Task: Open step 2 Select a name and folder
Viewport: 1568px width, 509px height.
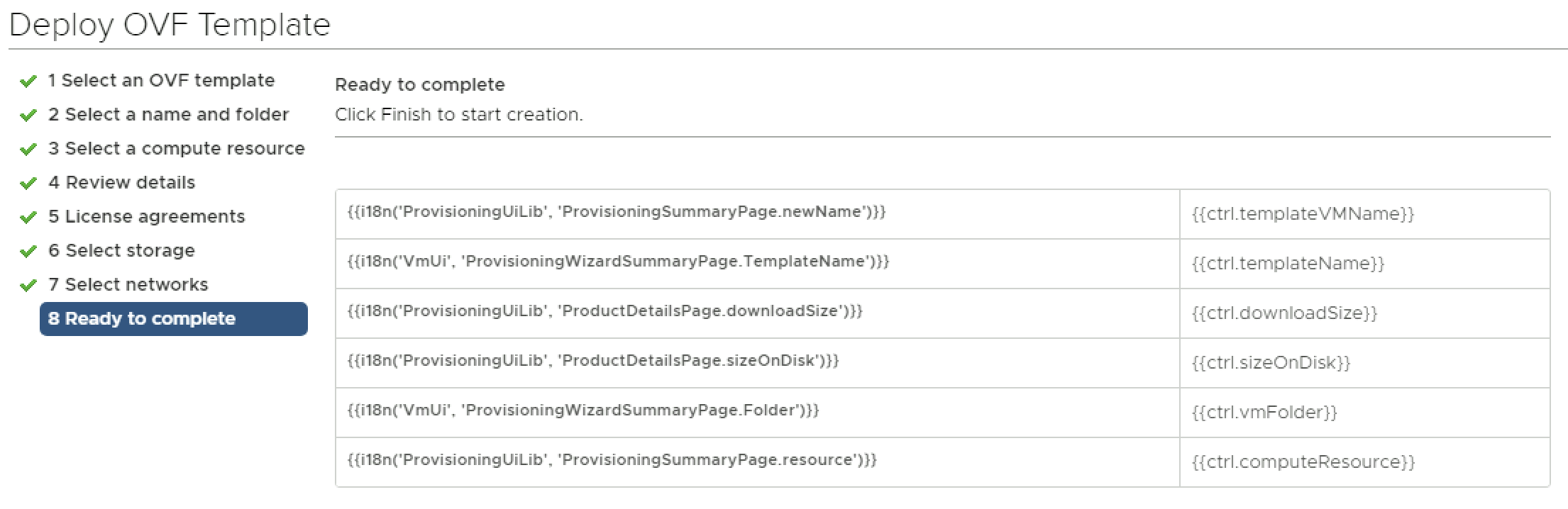Action: [168, 115]
